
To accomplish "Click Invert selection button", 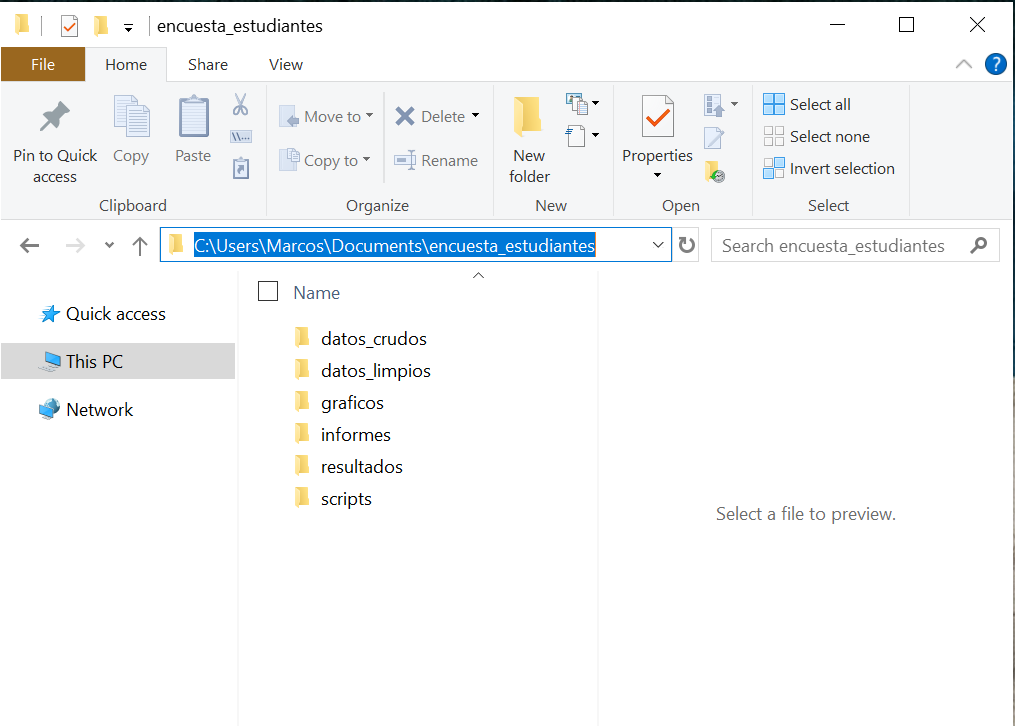I will pos(829,168).
